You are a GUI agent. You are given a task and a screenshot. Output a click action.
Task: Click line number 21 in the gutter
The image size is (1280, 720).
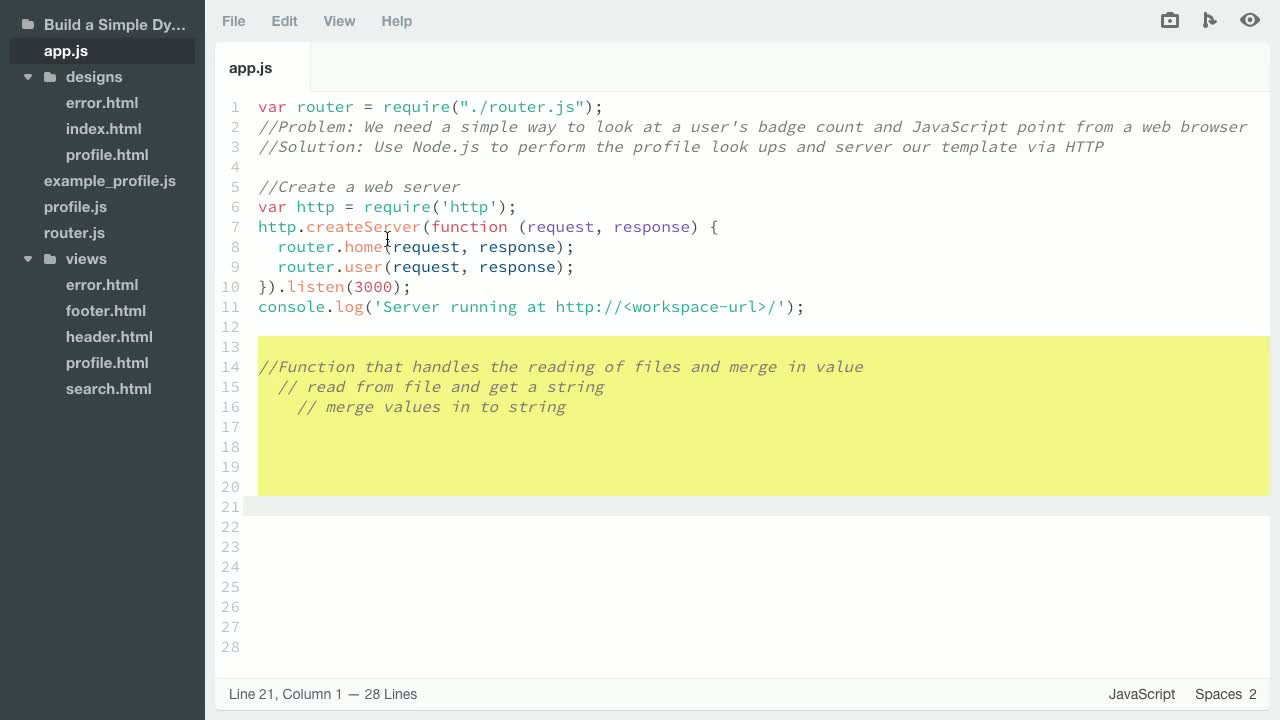(230, 507)
